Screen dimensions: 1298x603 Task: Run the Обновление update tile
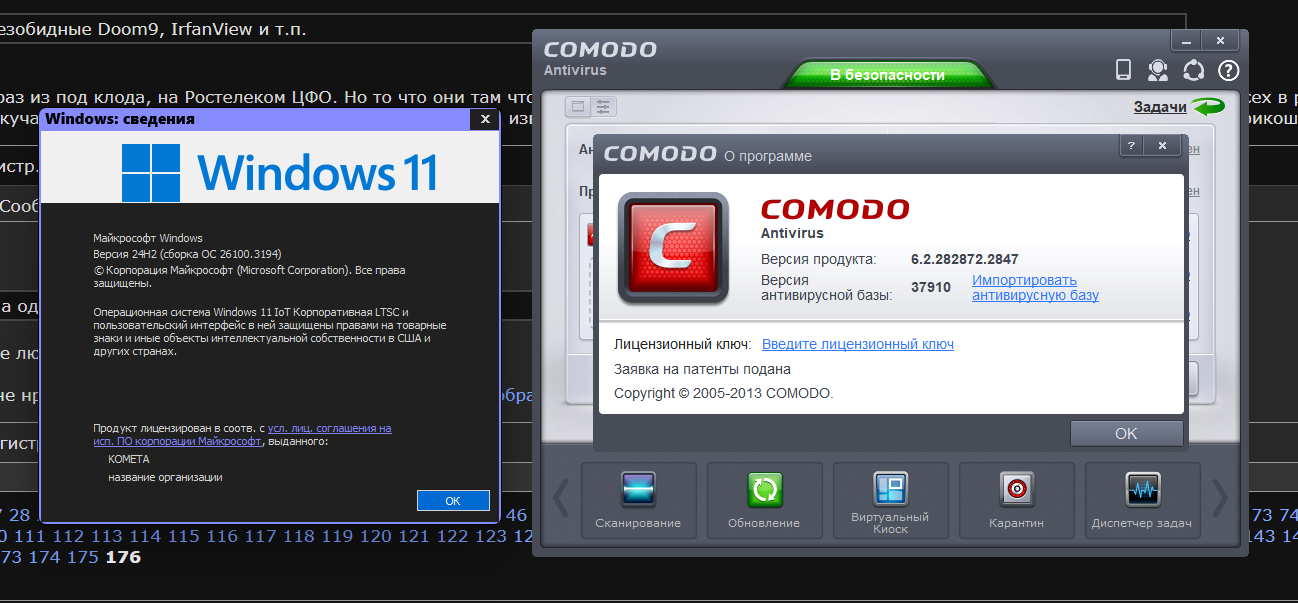tap(764, 499)
